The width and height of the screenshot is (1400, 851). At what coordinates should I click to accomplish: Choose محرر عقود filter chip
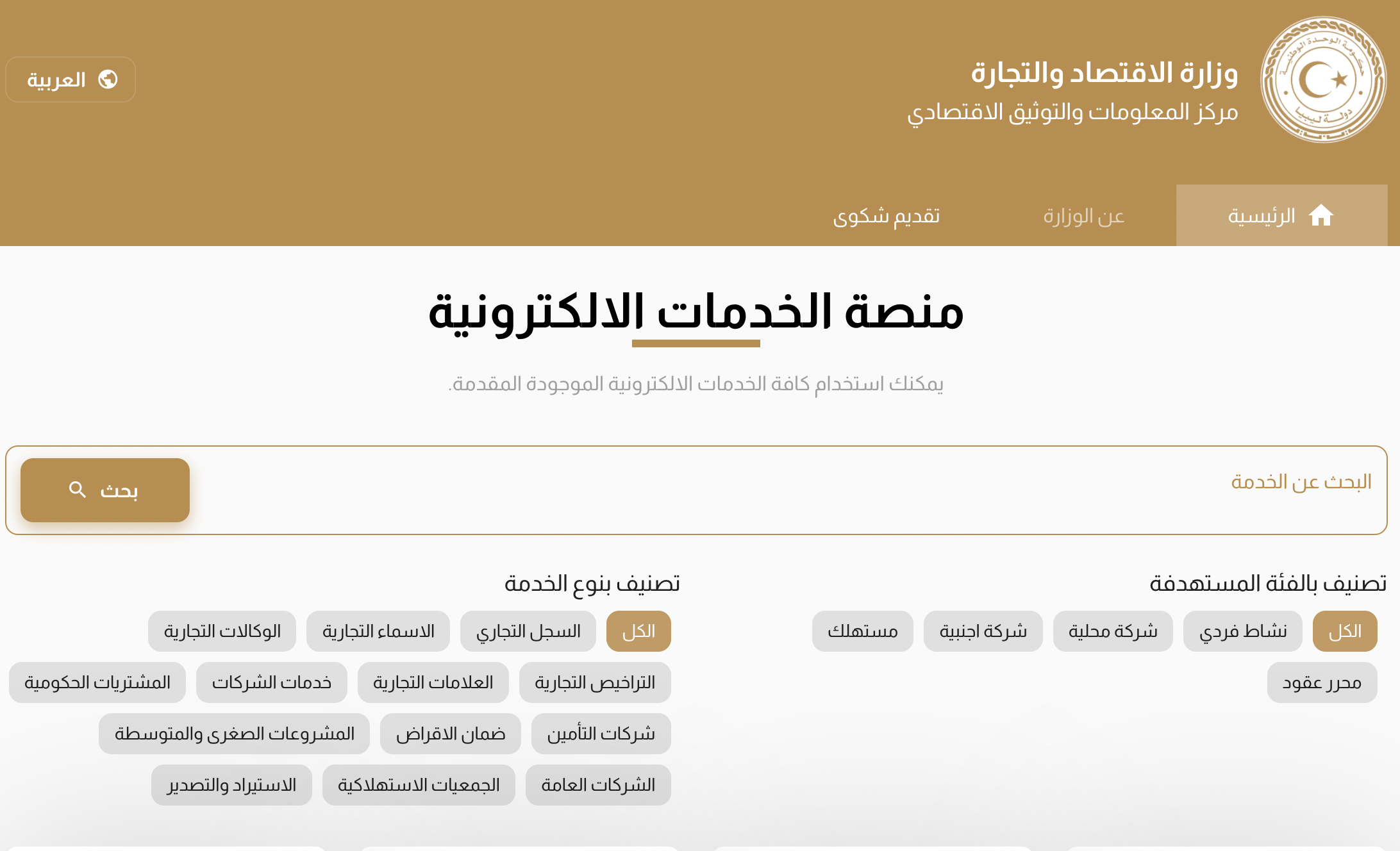click(x=1321, y=682)
